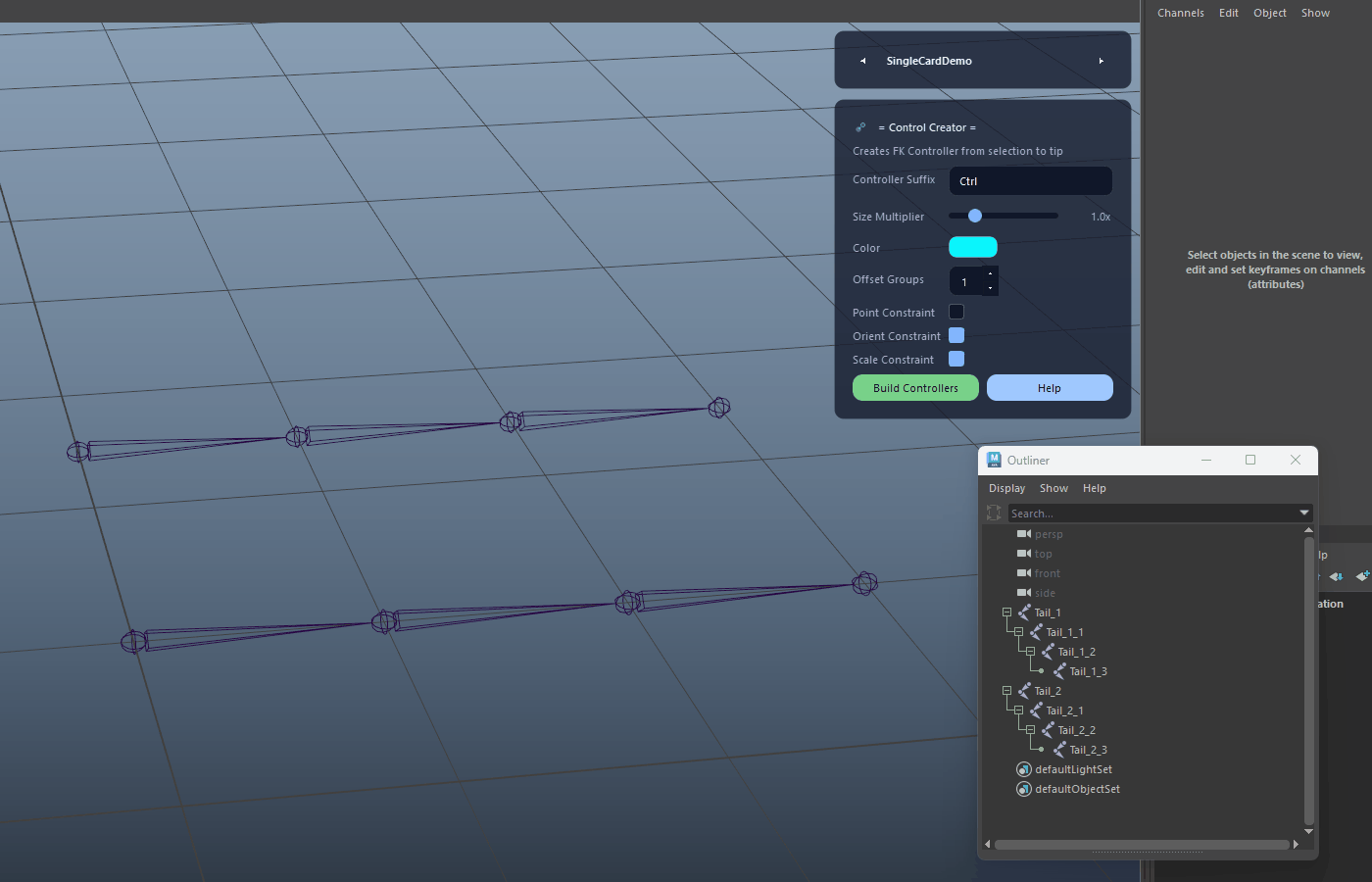Enable the Point Constraint checkbox

(956, 312)
